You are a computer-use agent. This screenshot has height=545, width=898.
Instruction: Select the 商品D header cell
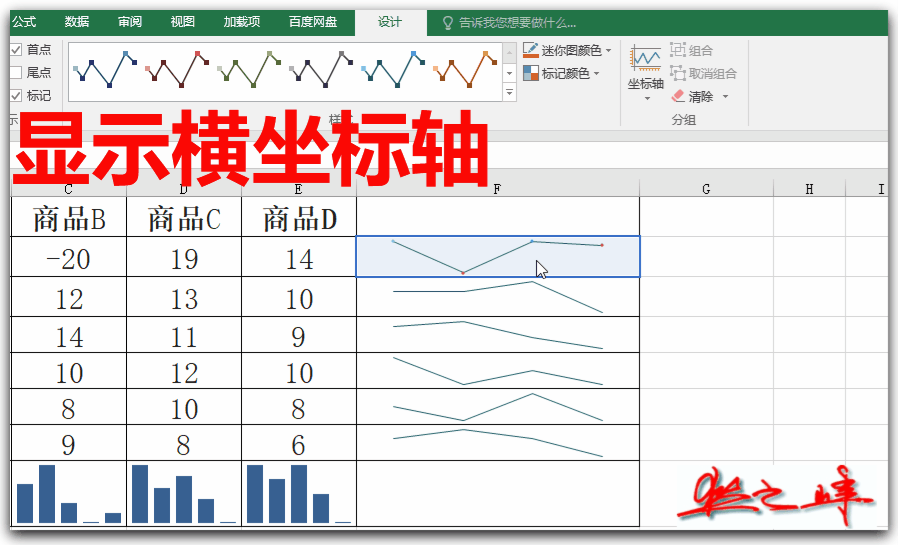[299, 218]
